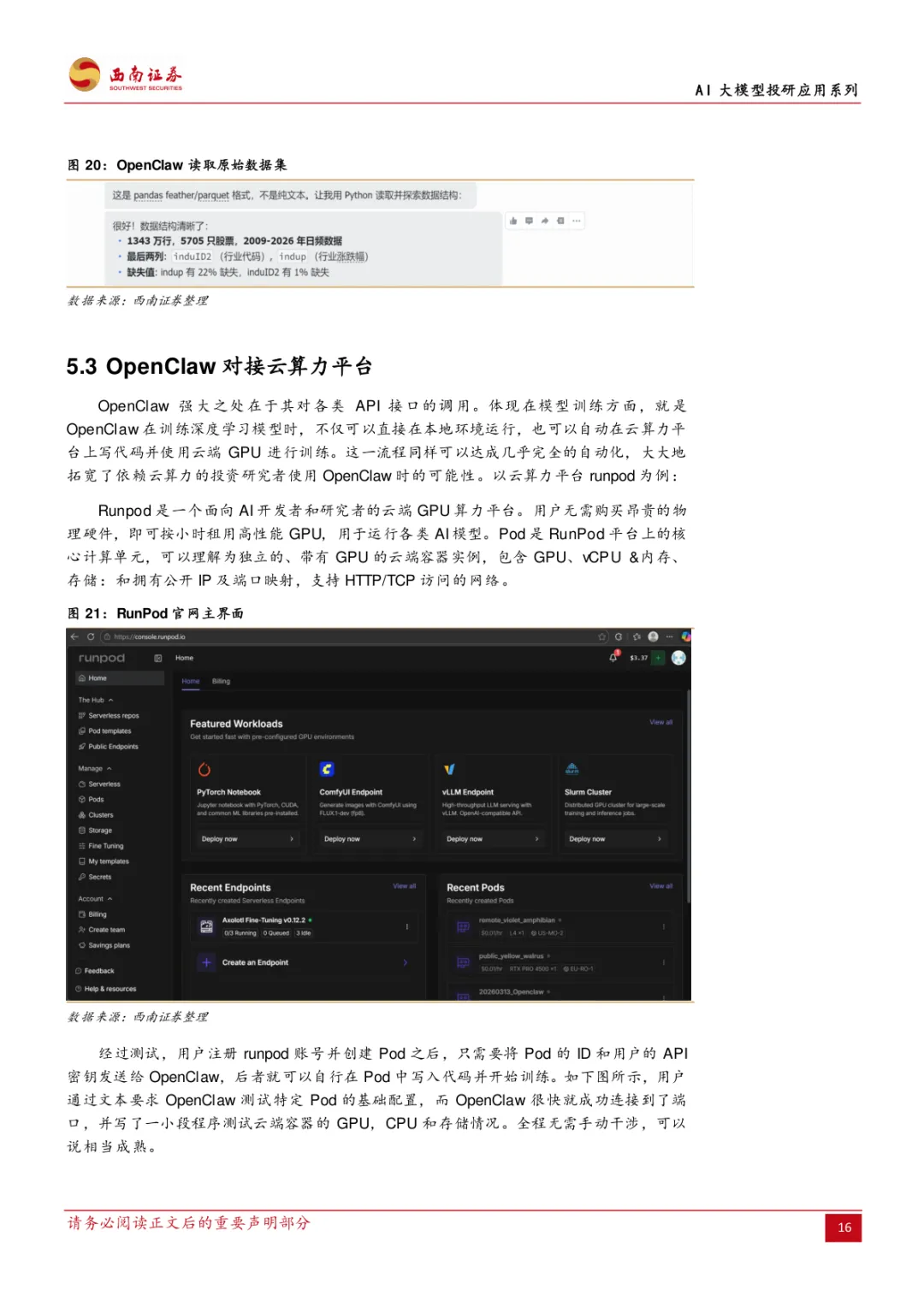
Task: Click the thumbs-up icon on the reply
Action: click(513, 221)
